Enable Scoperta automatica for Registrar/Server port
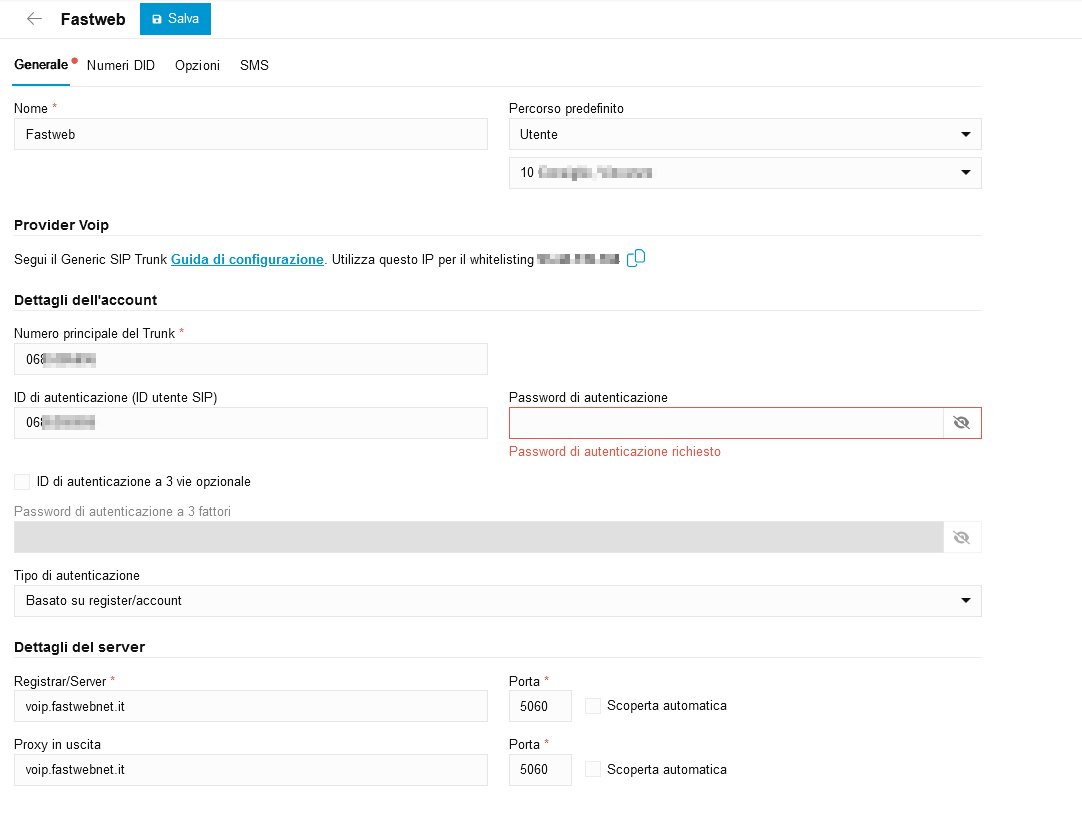This screenshot has width=1082, height=818. tap(592, 705)
